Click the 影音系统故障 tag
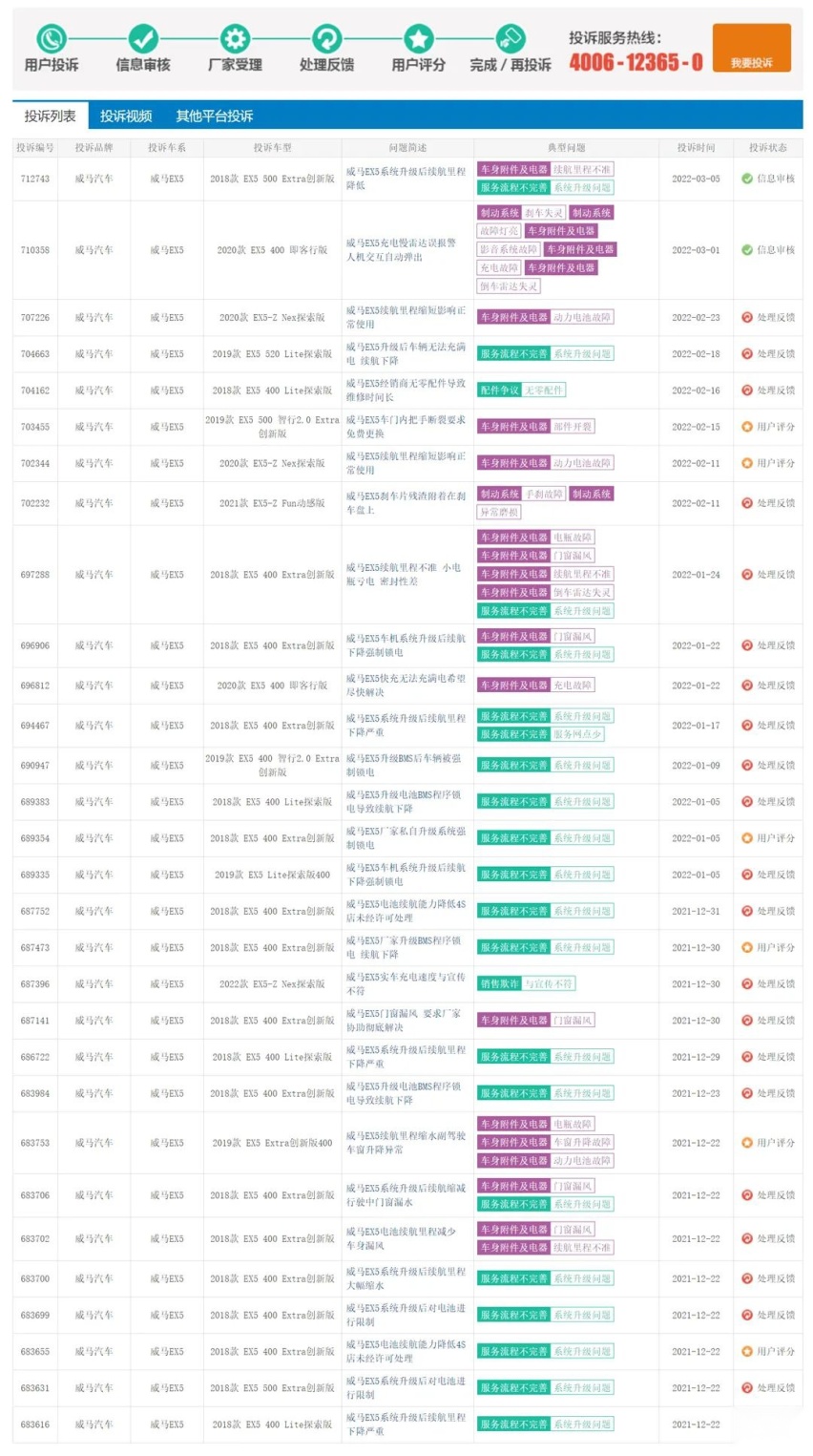Image resolution: width=813 pixels, height=1456 pixels. 509,249
